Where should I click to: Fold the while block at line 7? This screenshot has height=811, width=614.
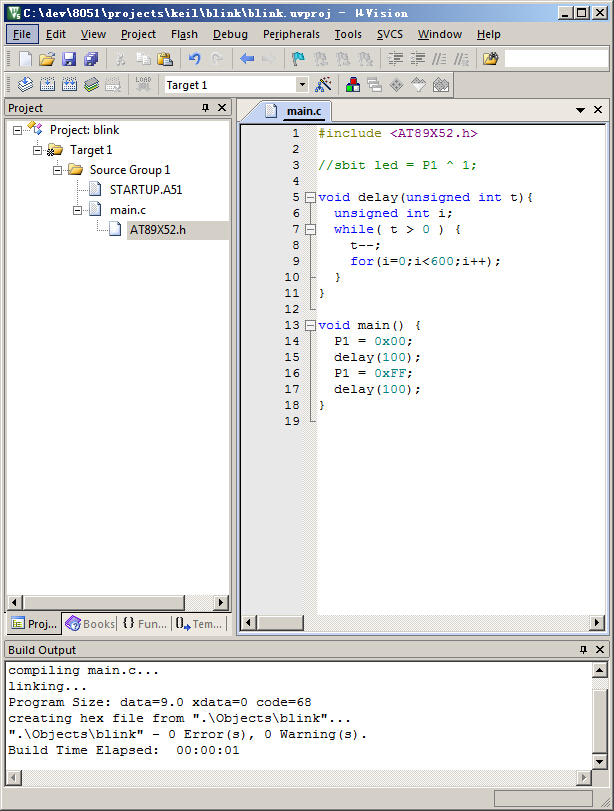[x=310, y=229]
